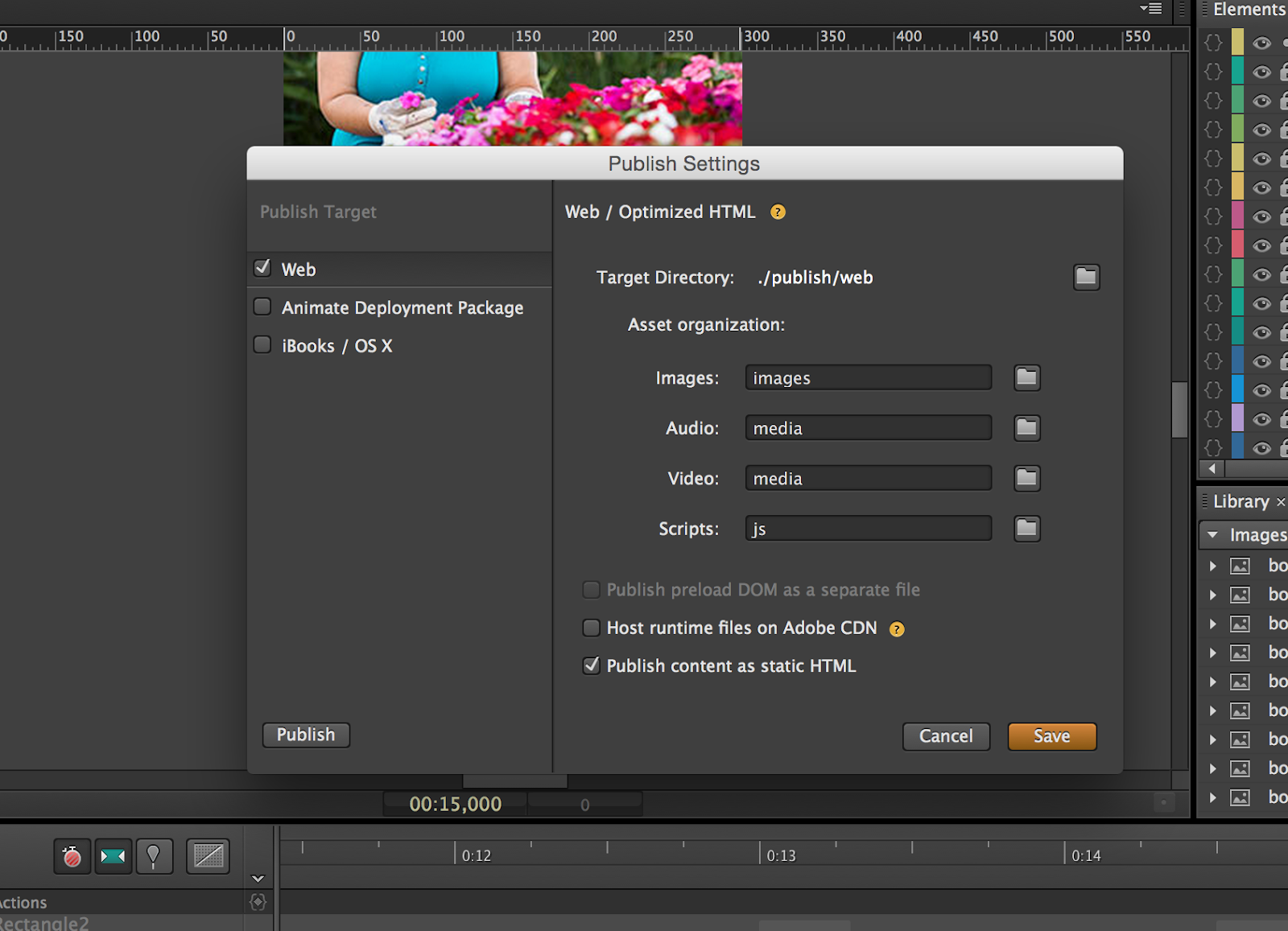Select Web in Publish Target list
Screen dimensions: 1288x931
click(400, 270)
